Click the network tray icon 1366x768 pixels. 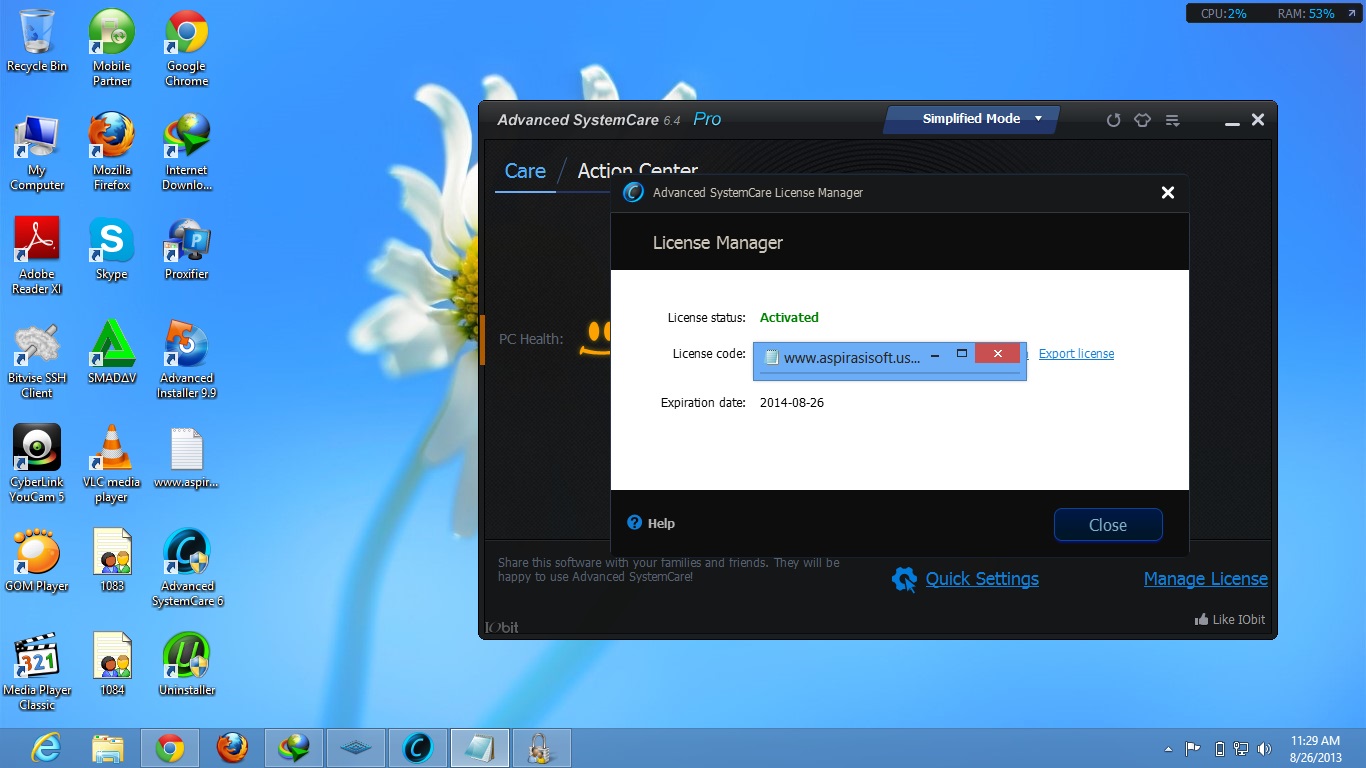point(1242,748)
